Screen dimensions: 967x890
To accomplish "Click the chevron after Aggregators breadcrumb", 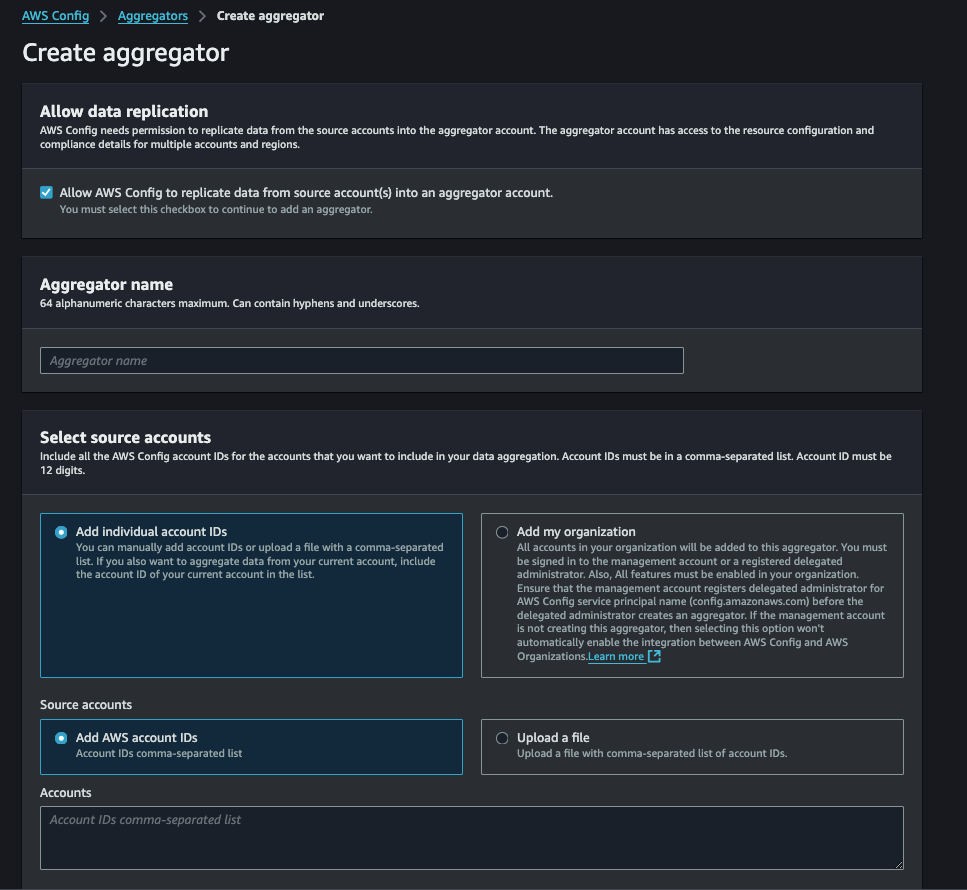I will click(202, 16).
